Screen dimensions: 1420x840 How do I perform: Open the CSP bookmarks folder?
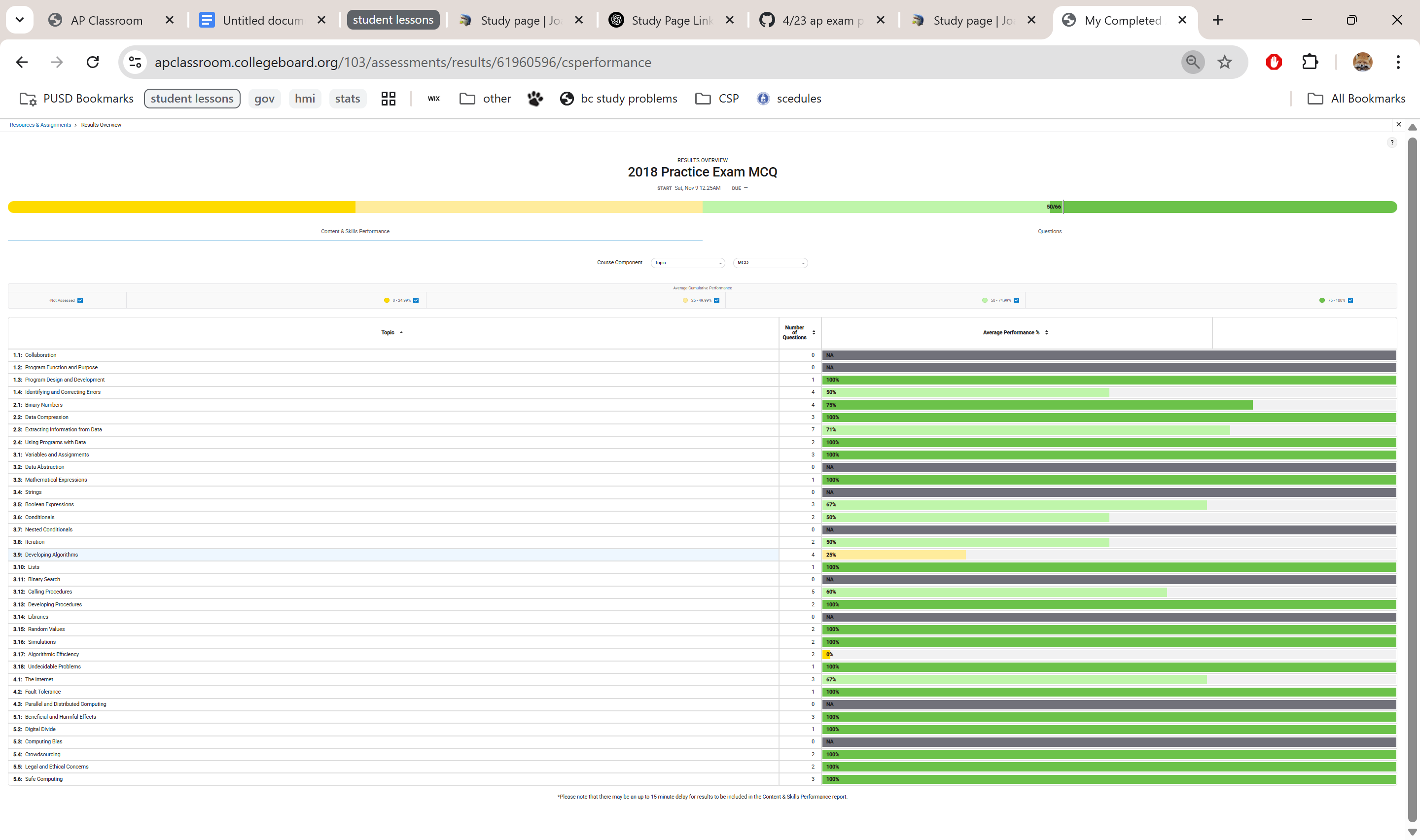pyautogui.click(x=717, y=99)
